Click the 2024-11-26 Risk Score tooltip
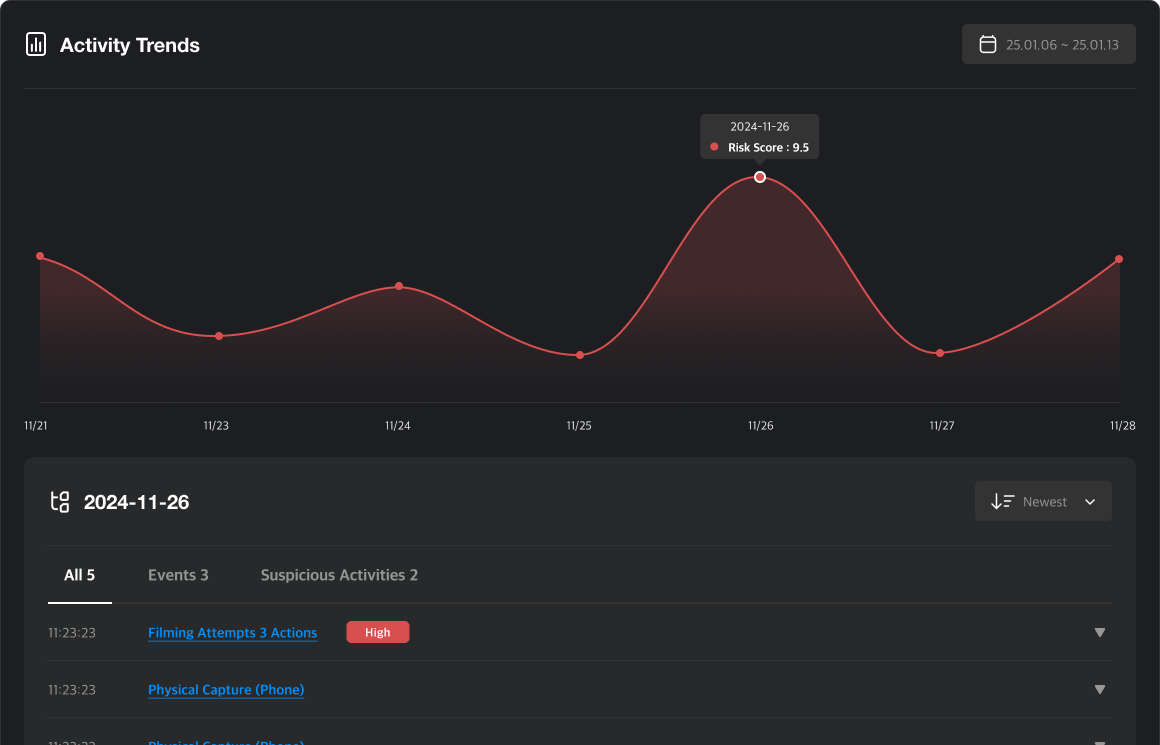This screenshot has width=1160, height=745. tap(759, 136)
